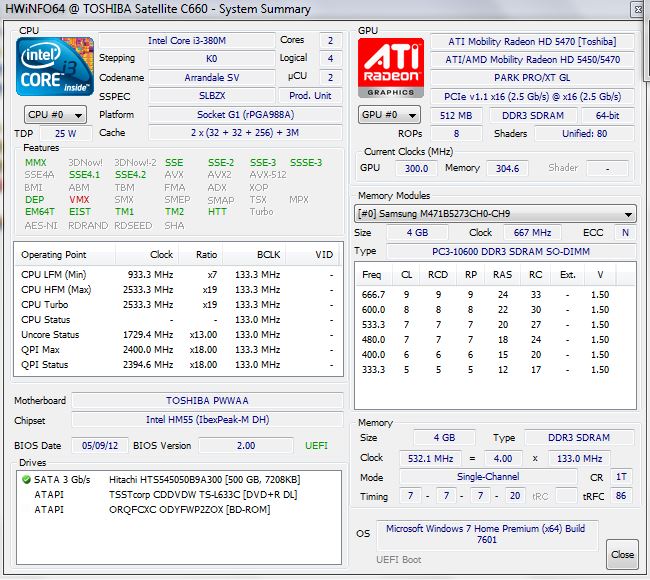650x580 pixels.
Task: Click the memory clock 532.1 MHz field
Action: 430,459
